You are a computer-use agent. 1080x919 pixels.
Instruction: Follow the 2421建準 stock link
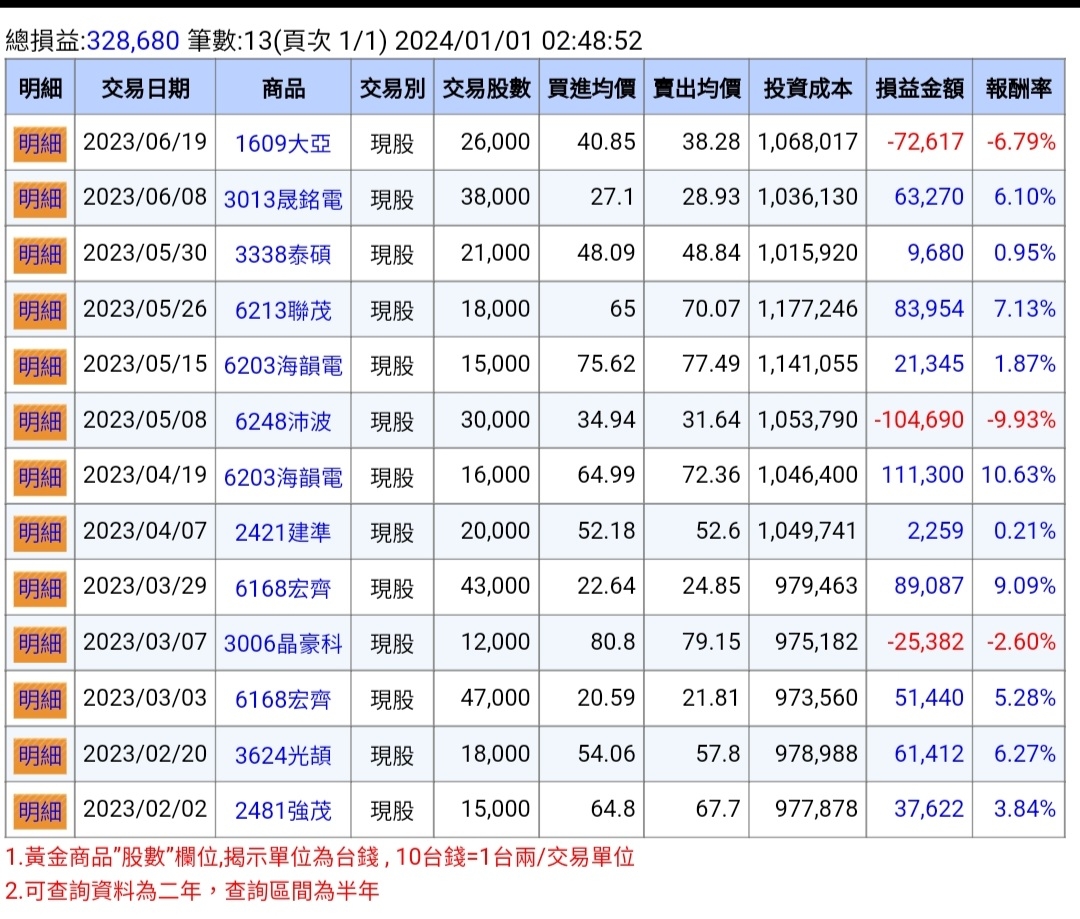click(x=283, y=532)
